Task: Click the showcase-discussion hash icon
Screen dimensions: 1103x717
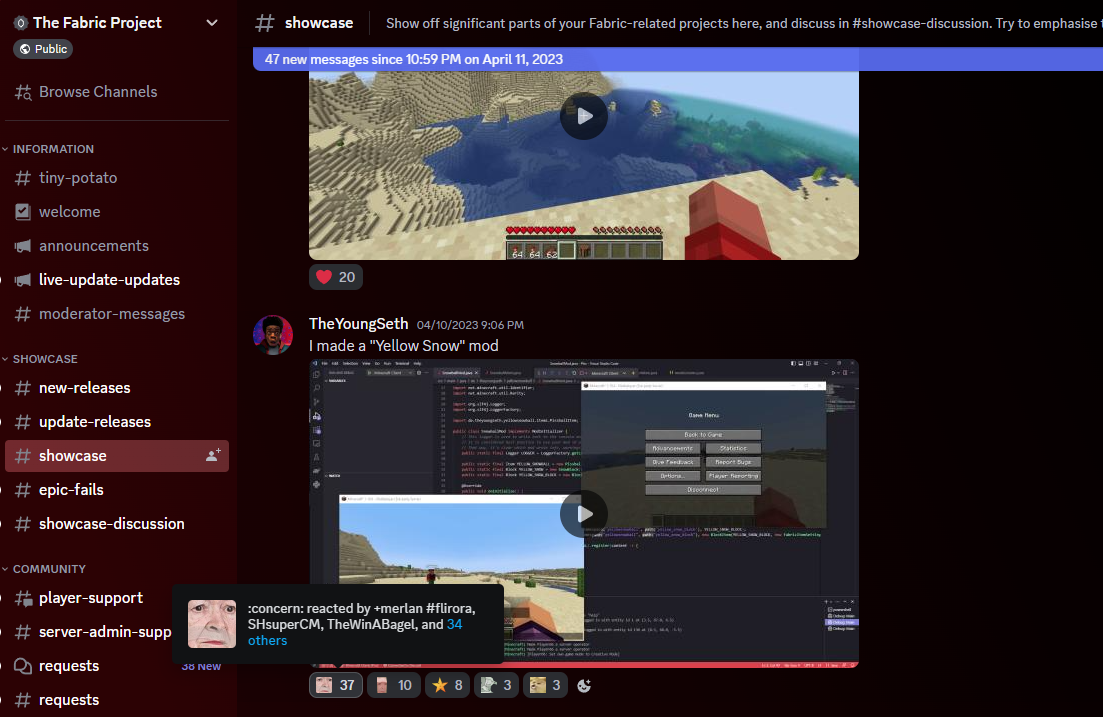Action: 23,524
